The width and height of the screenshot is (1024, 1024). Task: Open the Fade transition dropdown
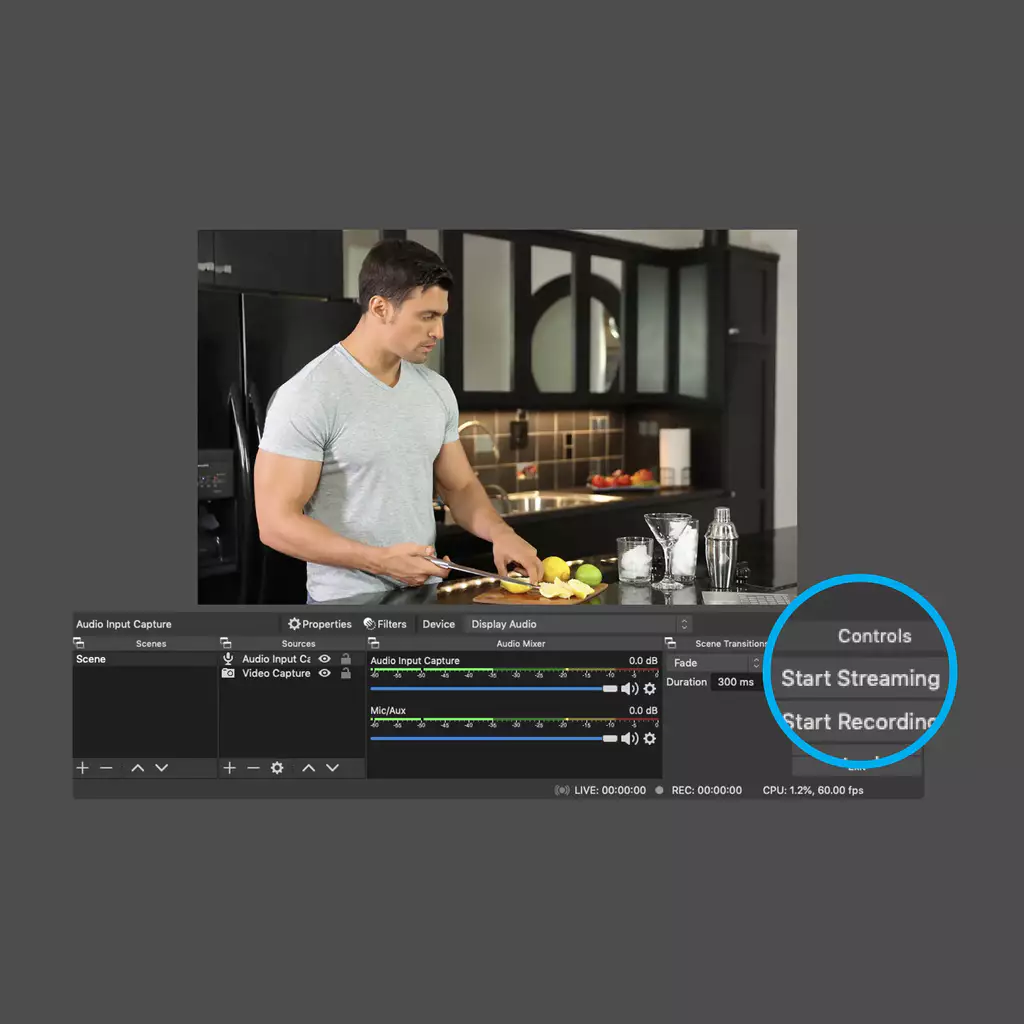tap(714, 663)
